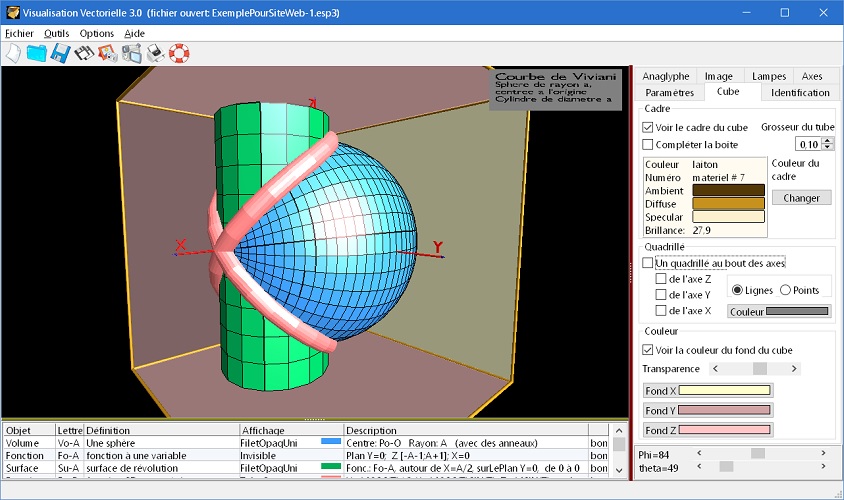Open the Aide menu
Viewport: 844px width, 500px height.
tap(135, 33)
